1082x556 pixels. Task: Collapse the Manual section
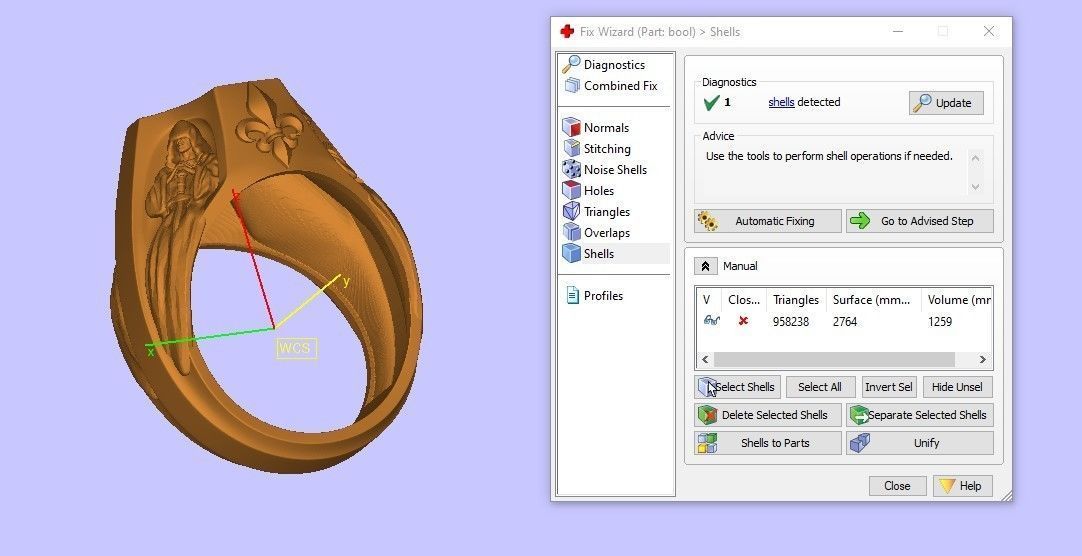(x=705, y=266)
